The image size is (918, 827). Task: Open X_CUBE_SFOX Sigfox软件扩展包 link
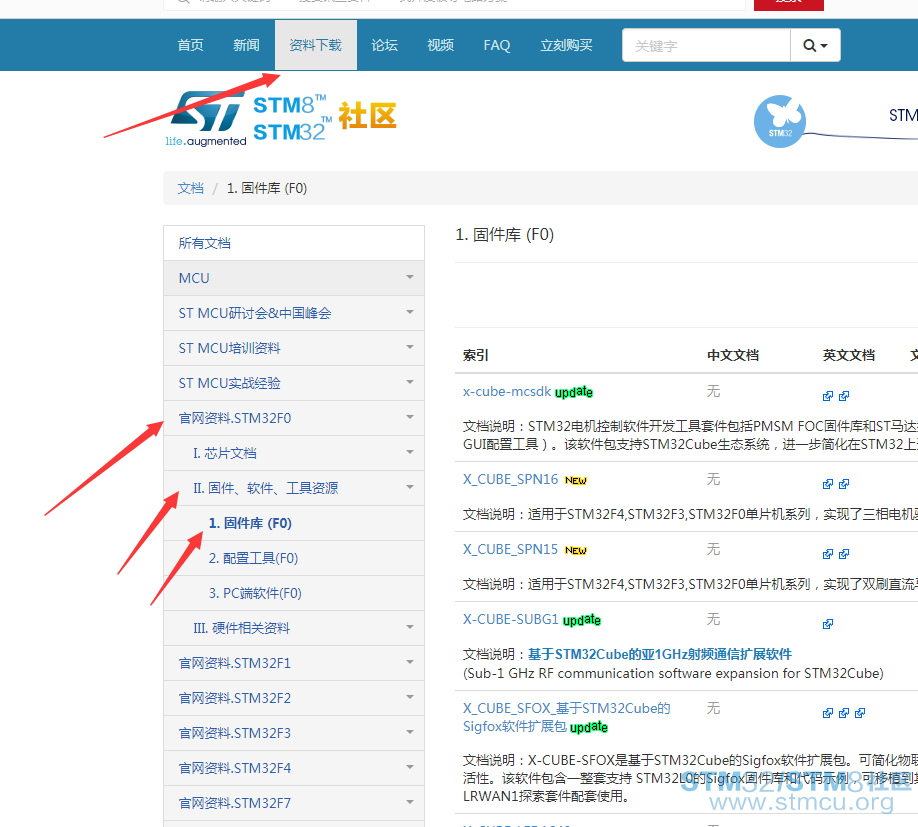(x=566, y=718)
